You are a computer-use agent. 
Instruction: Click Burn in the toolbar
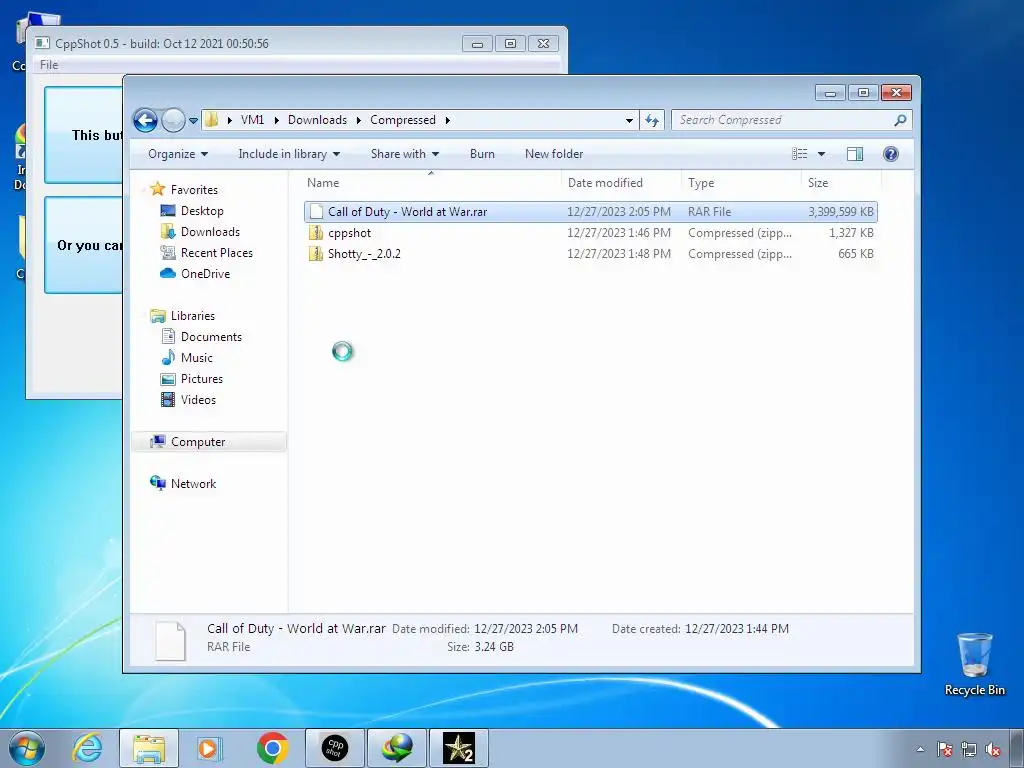tap(482, 154)
